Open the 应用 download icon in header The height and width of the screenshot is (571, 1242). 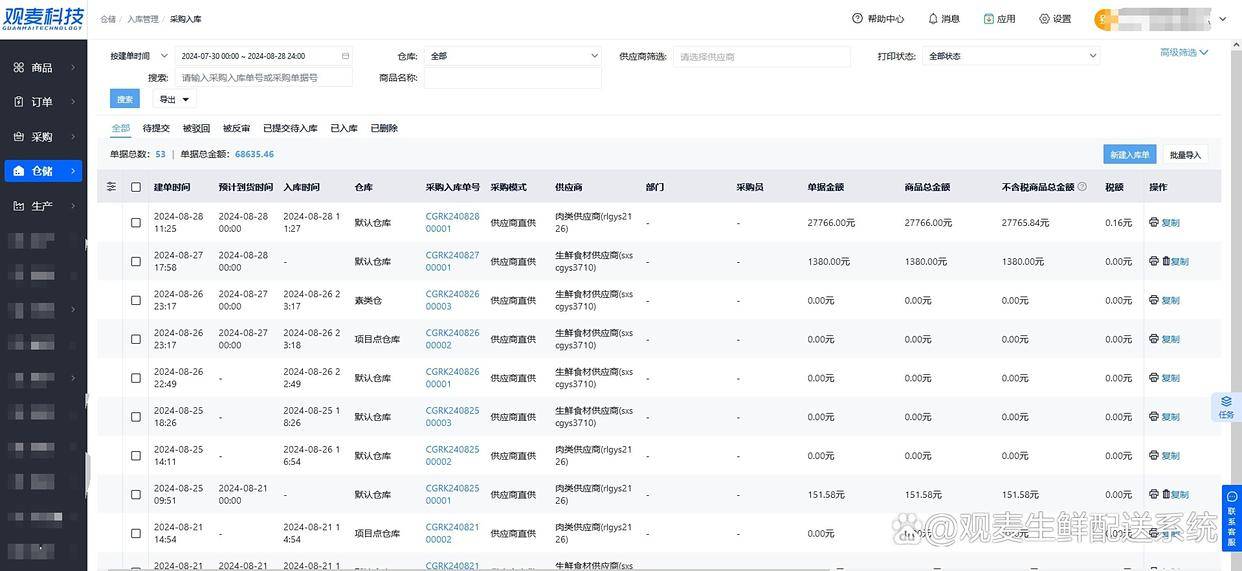tap(989, 19)
